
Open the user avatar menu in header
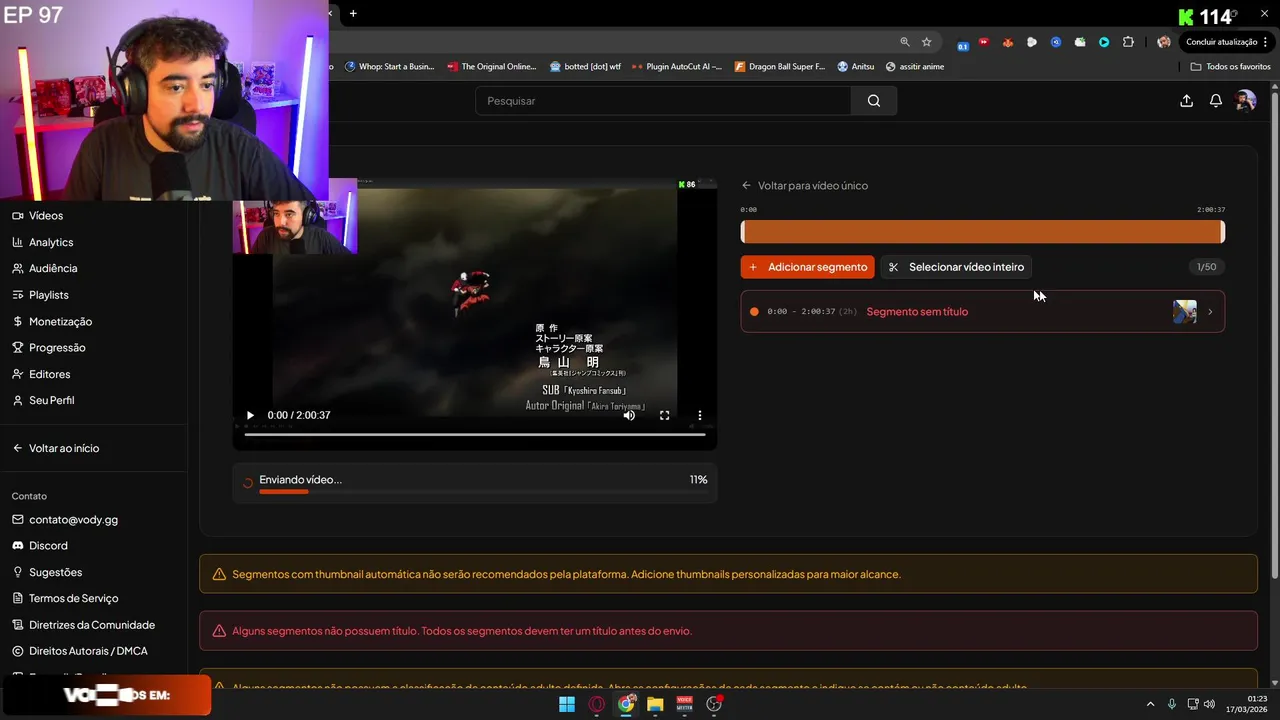(x=1245, y=100)
